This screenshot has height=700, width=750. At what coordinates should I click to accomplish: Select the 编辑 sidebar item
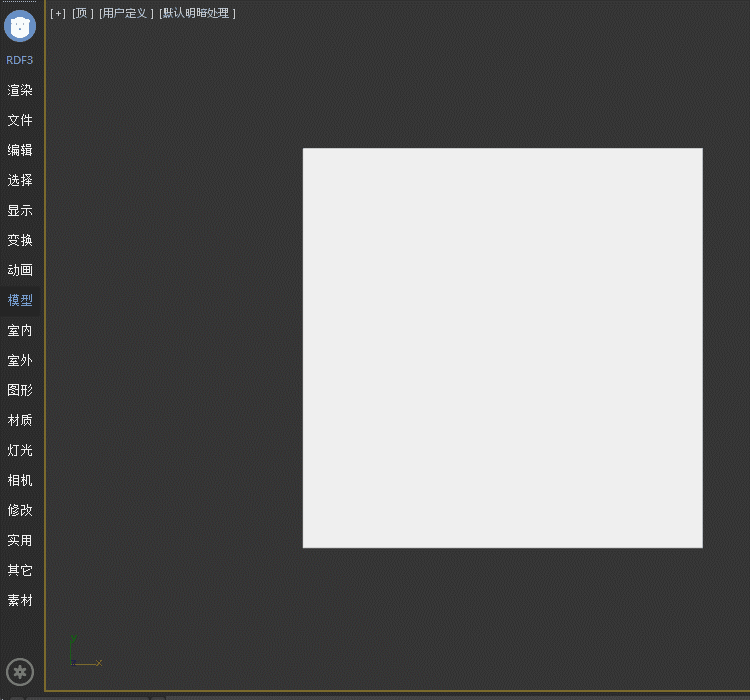(x=20, y=150)
